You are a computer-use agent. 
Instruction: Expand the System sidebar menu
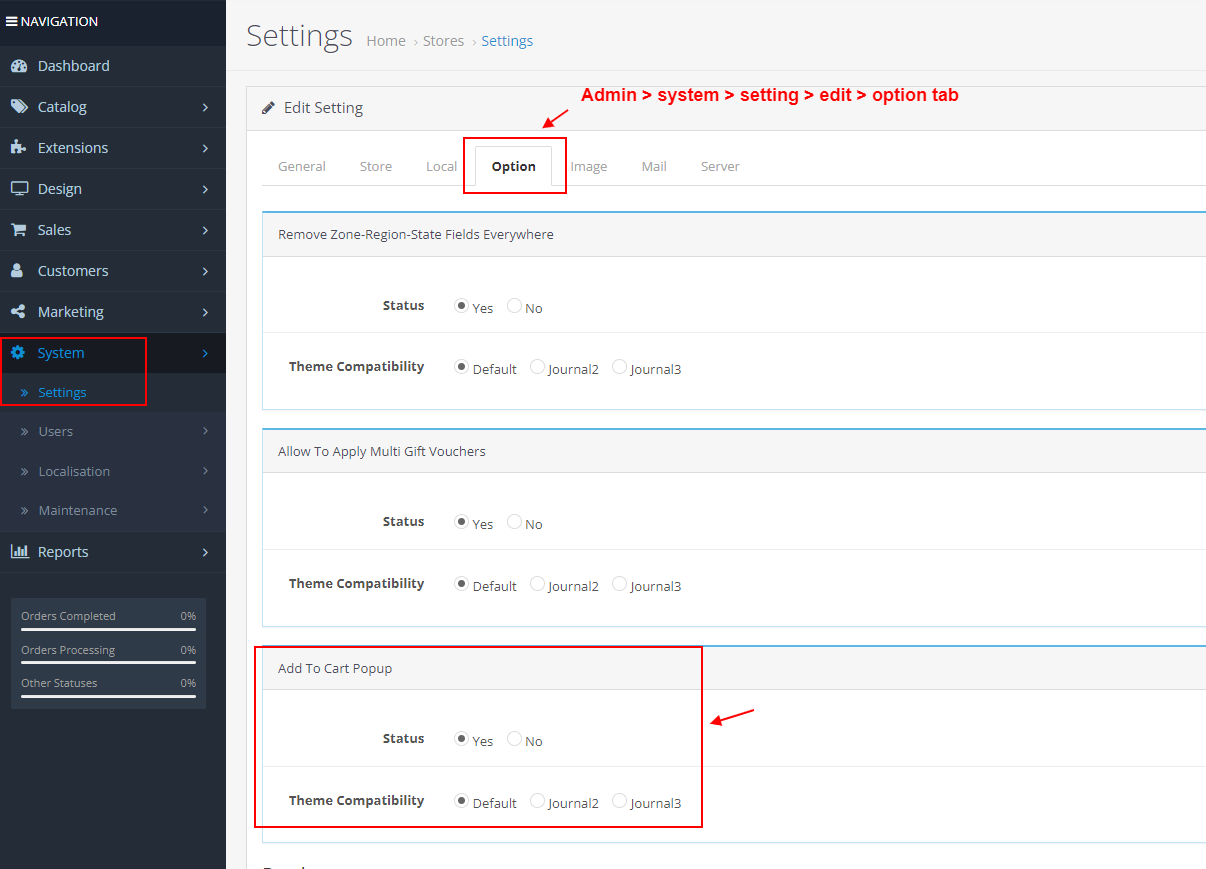(60, 352)
